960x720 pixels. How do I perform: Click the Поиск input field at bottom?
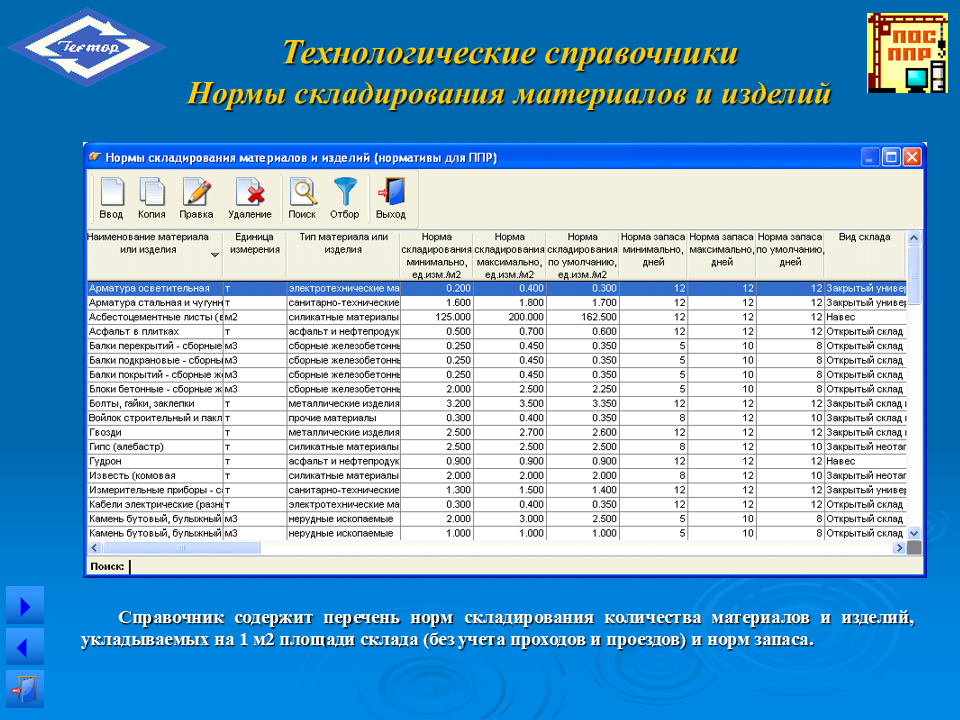point(524,566)
